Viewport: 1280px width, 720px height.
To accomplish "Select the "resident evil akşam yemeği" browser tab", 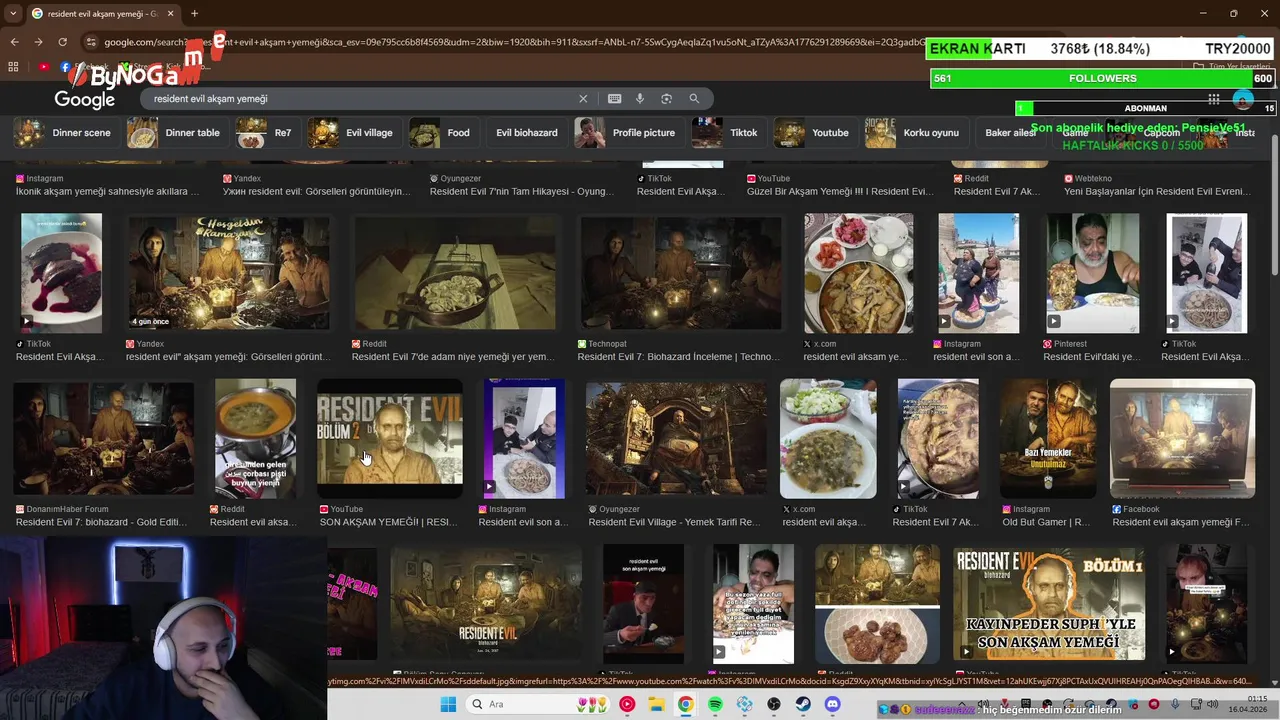I will click(102, 13).
